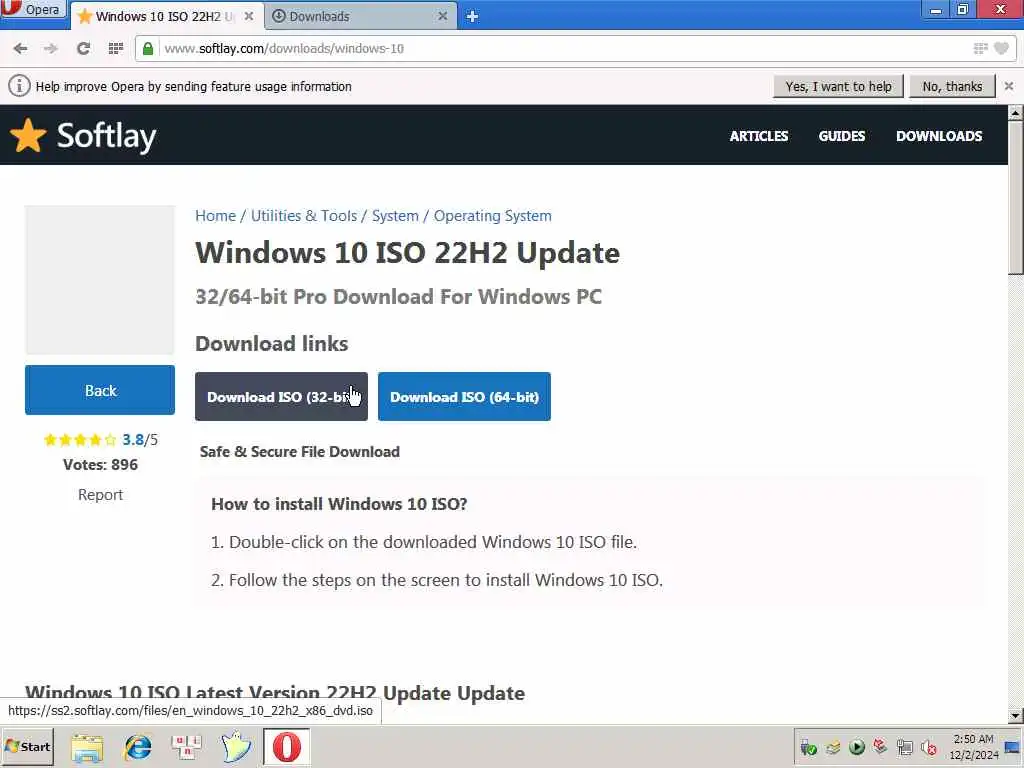Open the Utilities & Tools breadcrumb
The width and height of the screenshot is (1024, 768).
tap(304, 216)
